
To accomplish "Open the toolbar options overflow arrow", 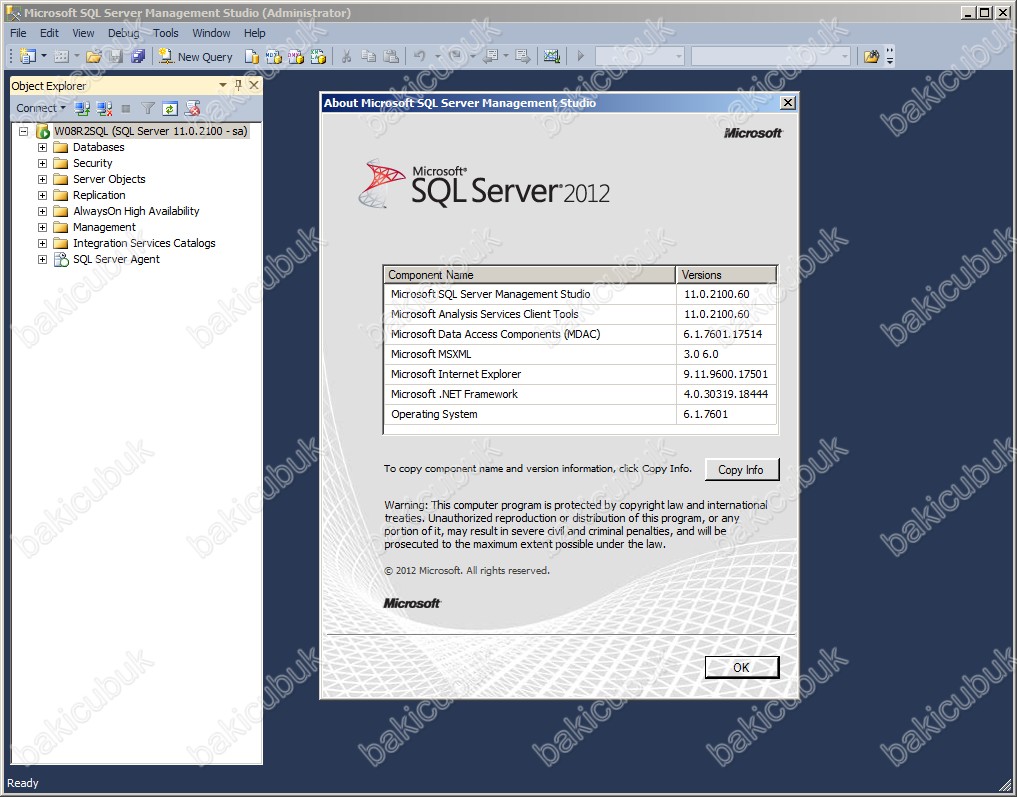I will (890, 57).
